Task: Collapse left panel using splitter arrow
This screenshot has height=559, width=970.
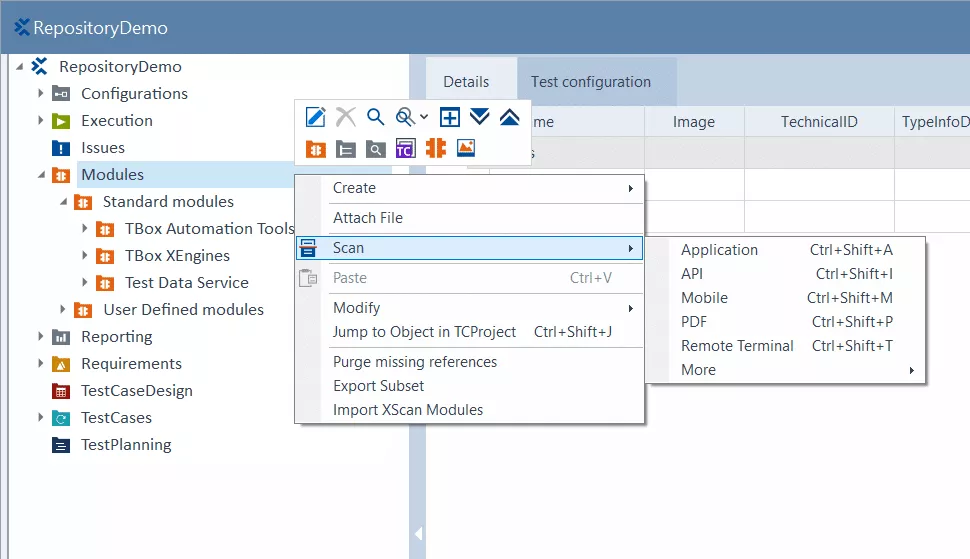Action: click(x=418, y=534)
